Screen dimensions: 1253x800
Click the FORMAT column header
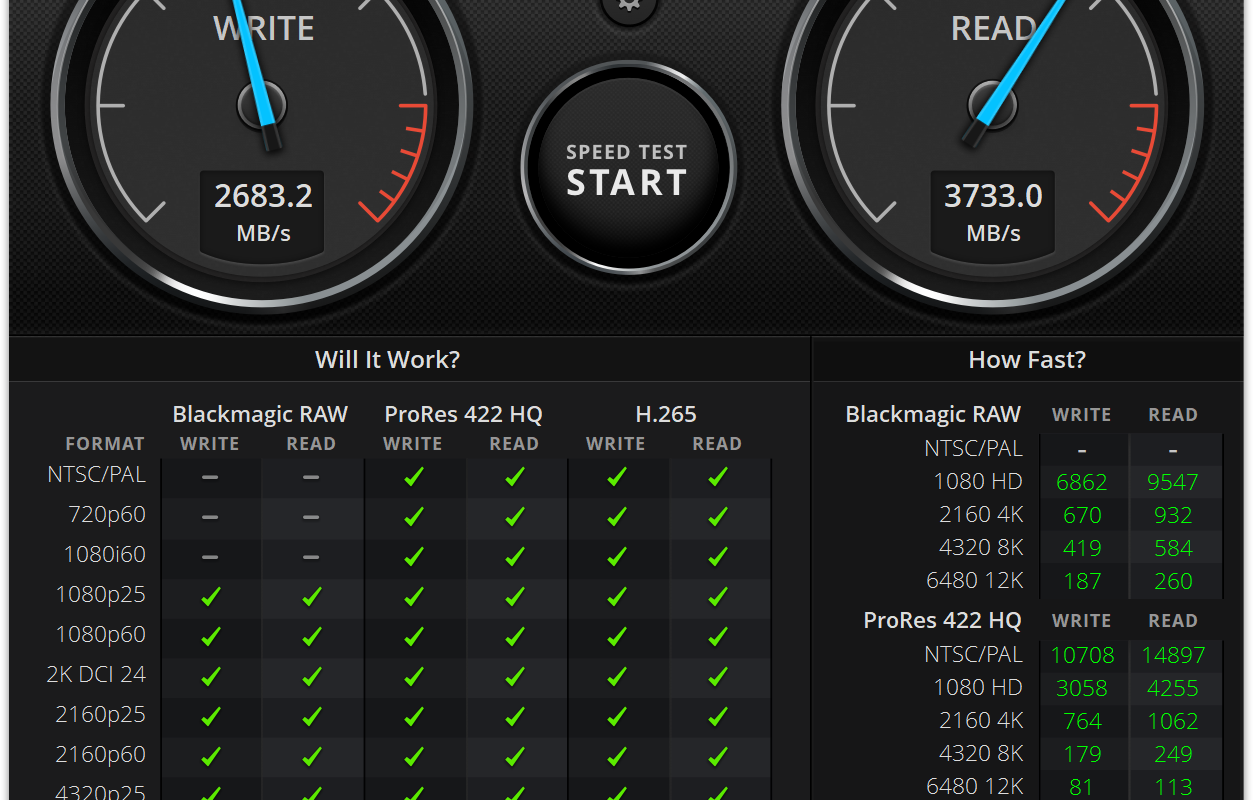tap(105, 444)
